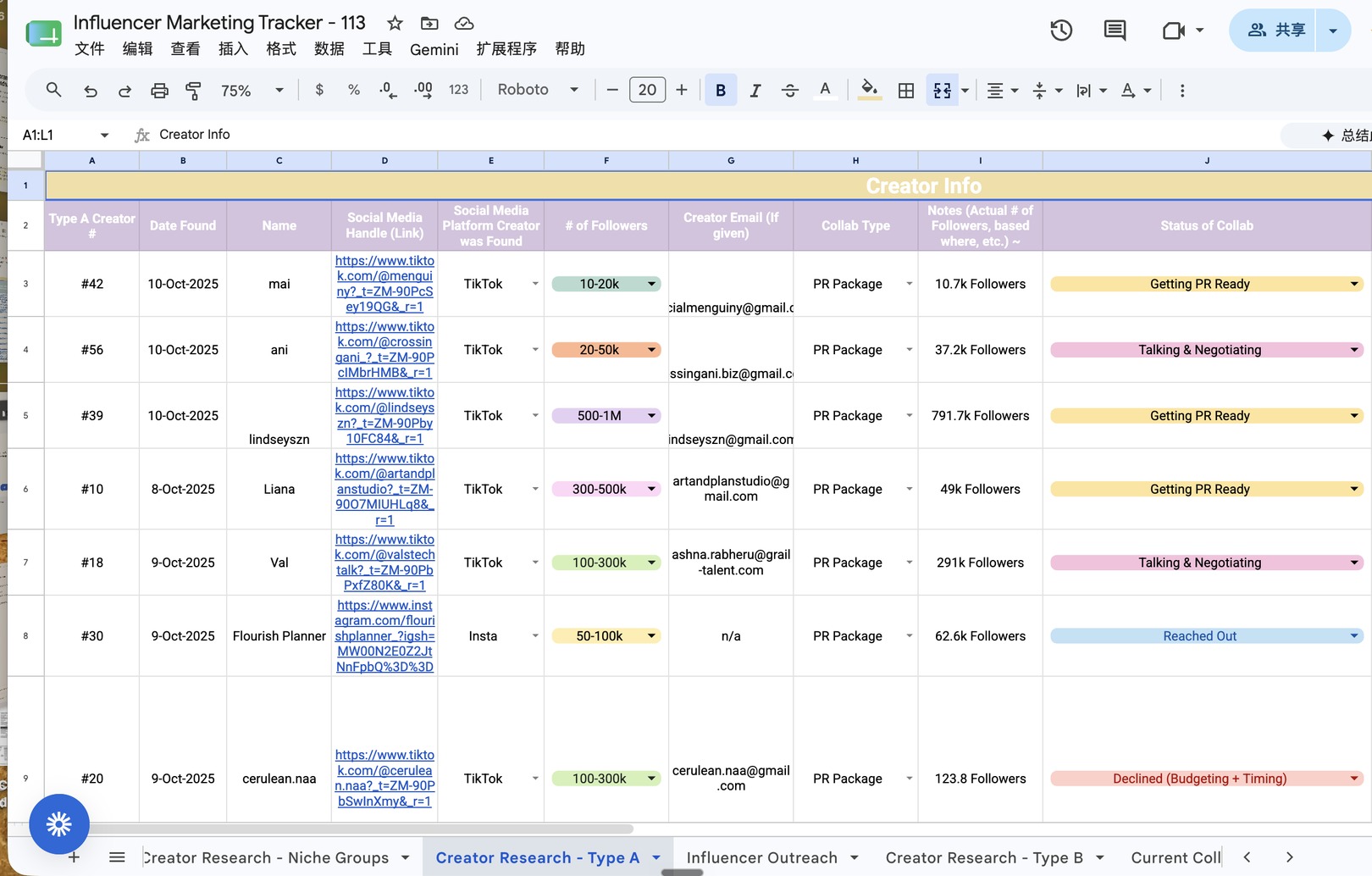1372x876 pixels.
Task: Click the blue floating assistant button
Action: (x=59, y=823)
